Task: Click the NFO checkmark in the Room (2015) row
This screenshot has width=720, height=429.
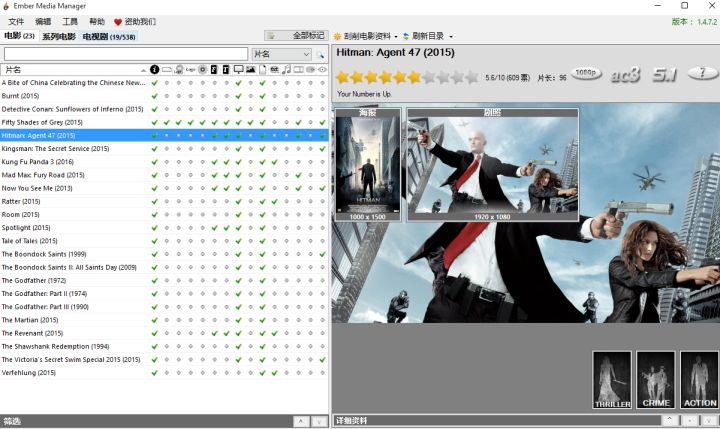Action: [x=155, y=214]
